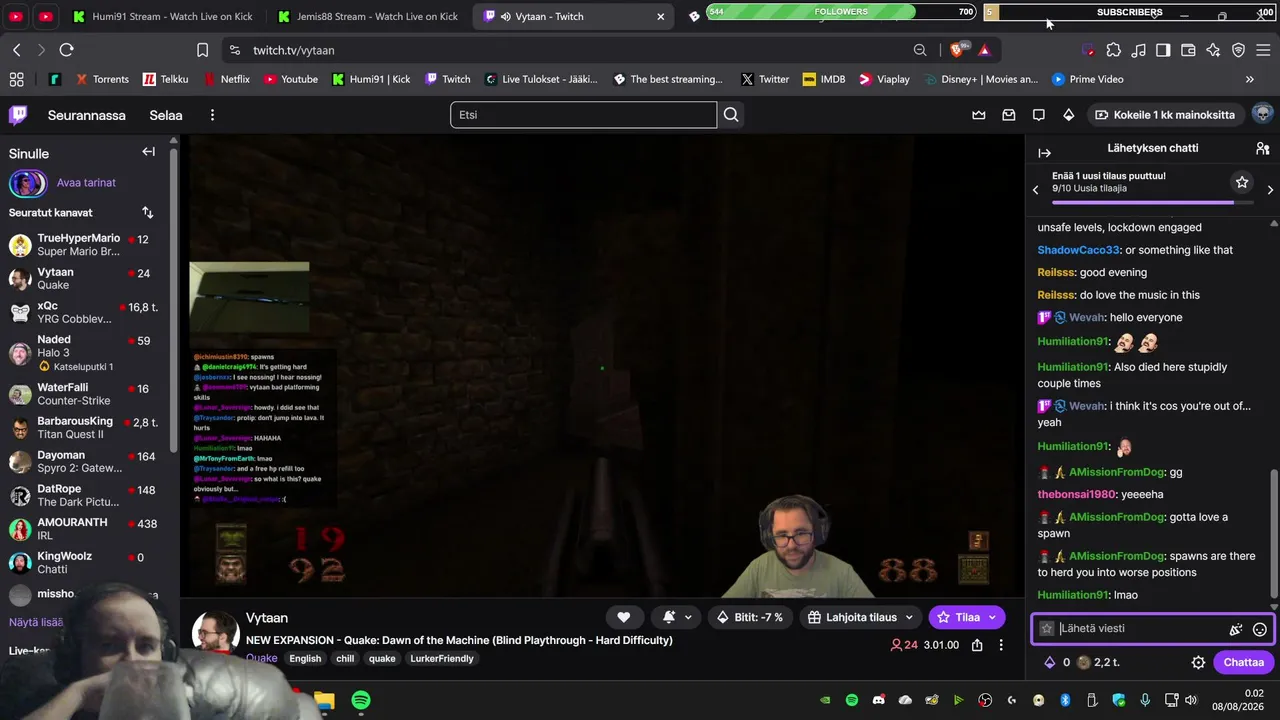This screenshot has width=1280, height=720.
Task: Open the Selaa navigation item
Action: [166, 115]
